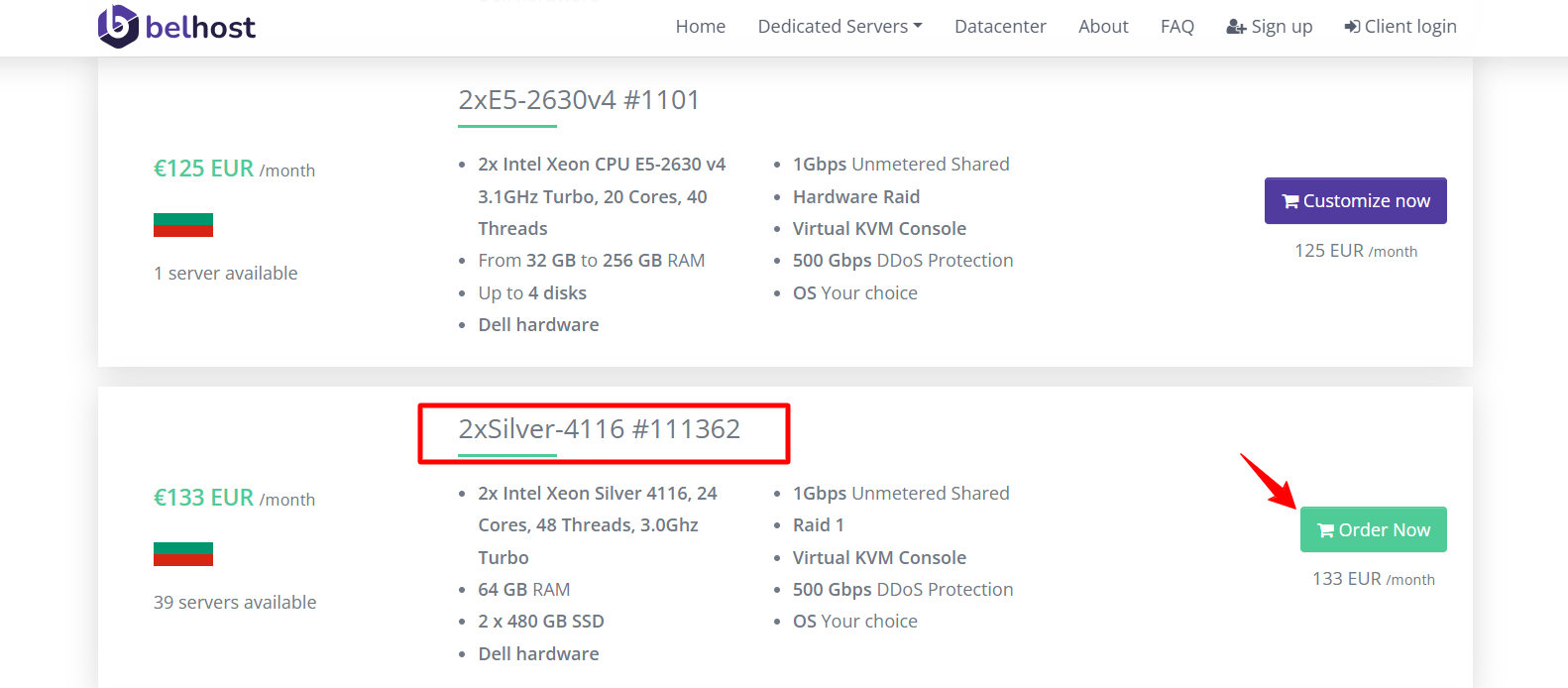Screen dimensions: 1568x688
Task: Go to the Datacenter page
Action: (1000, 27)
